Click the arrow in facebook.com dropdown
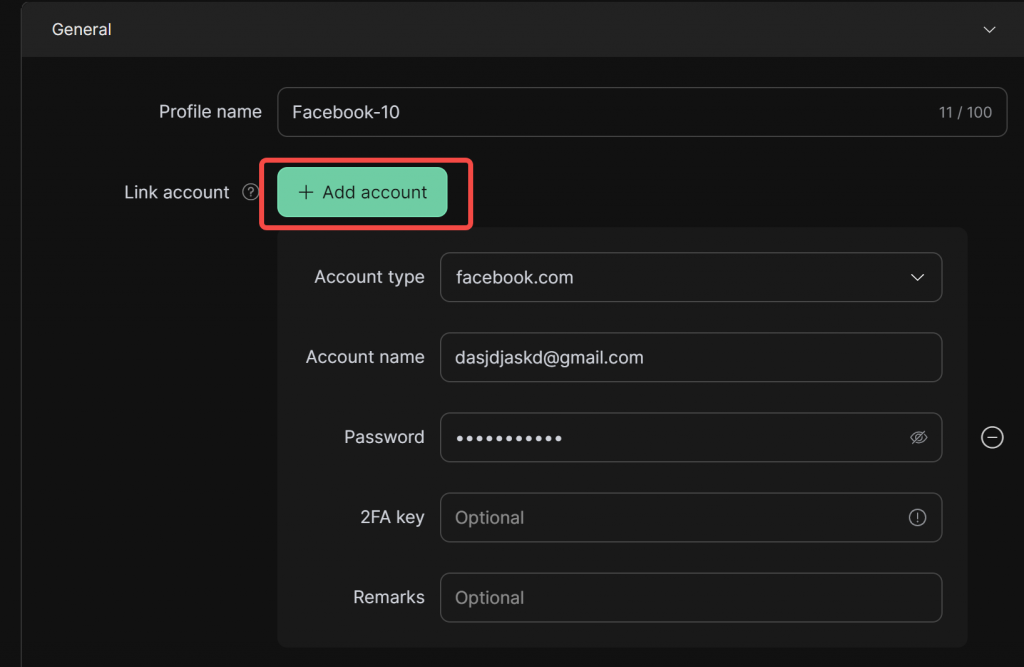 (917, 277)
